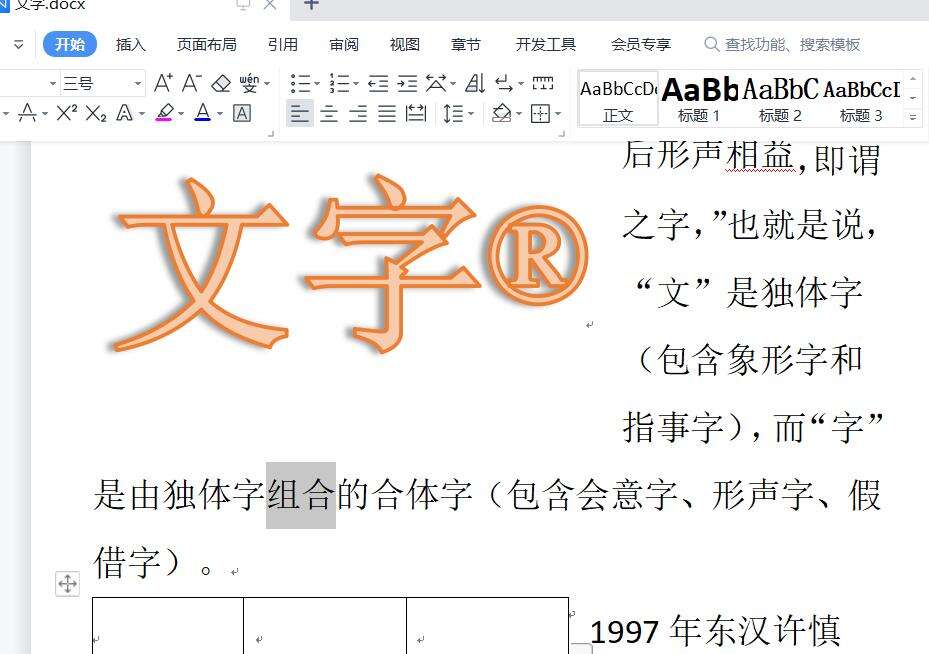Click the phonetic guide wén icon

point(249,84)
